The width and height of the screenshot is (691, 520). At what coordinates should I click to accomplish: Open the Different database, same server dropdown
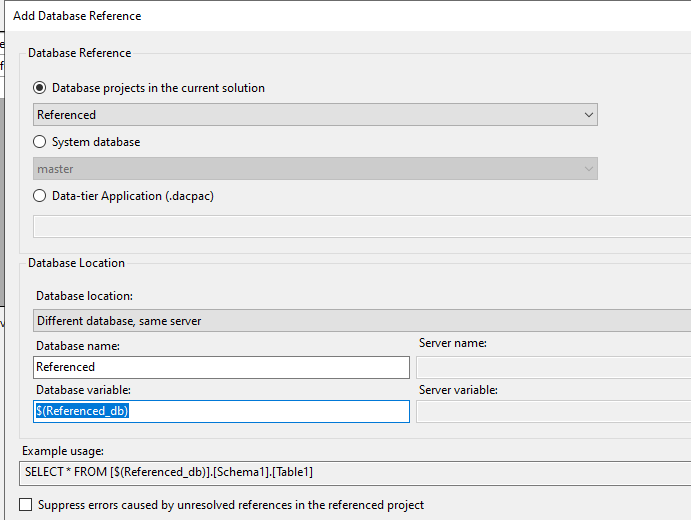coord(362,321)
